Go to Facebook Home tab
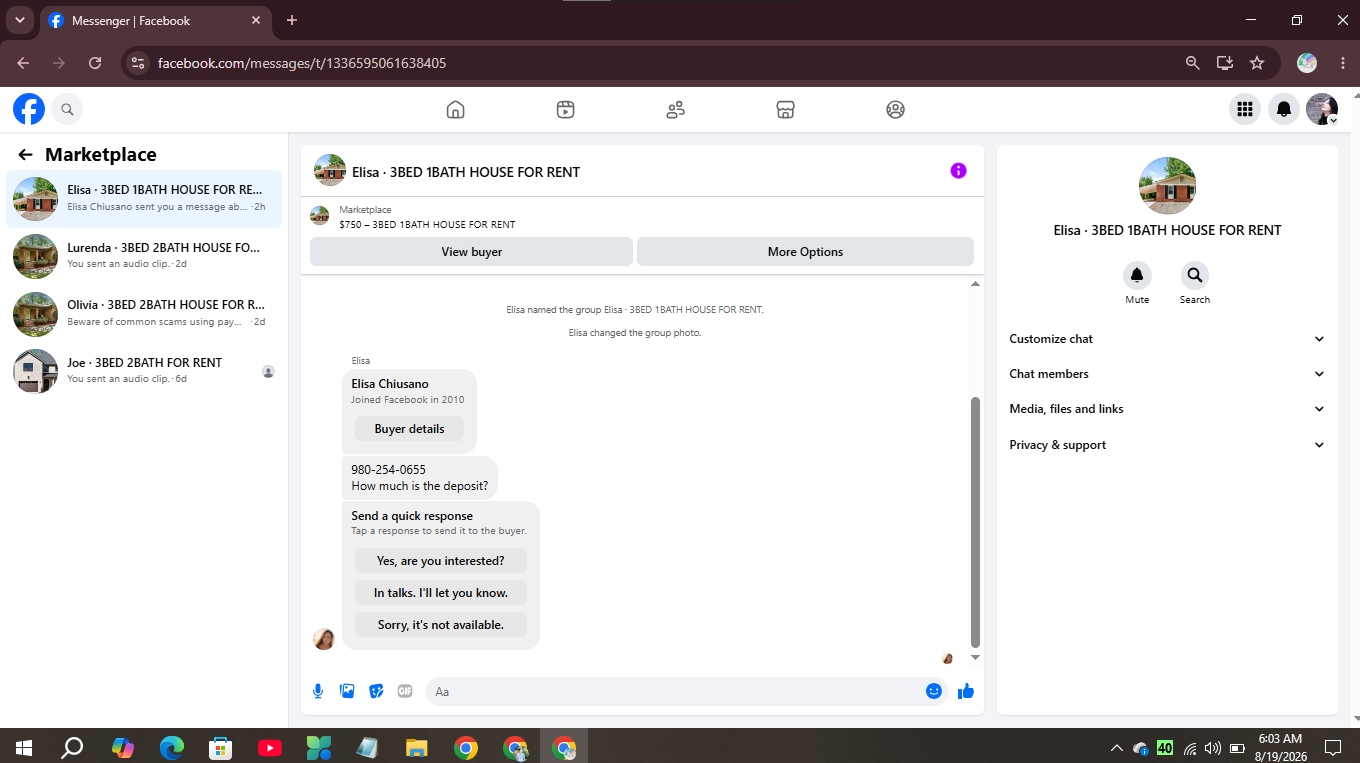 456,110
